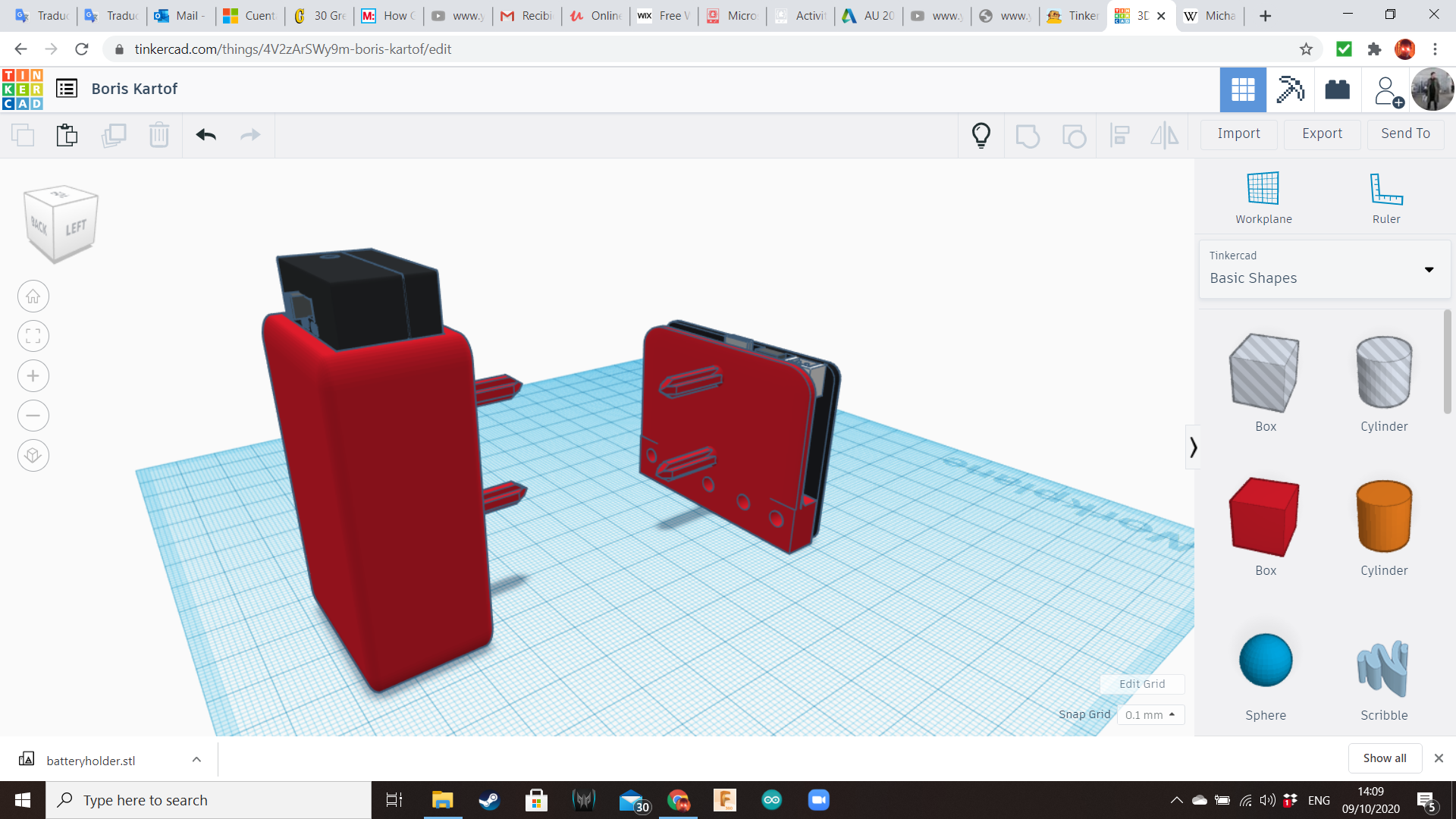This screenshot has width=1456, height=819.
Task: Click Fit all in view icon
Action: point(33,336)
